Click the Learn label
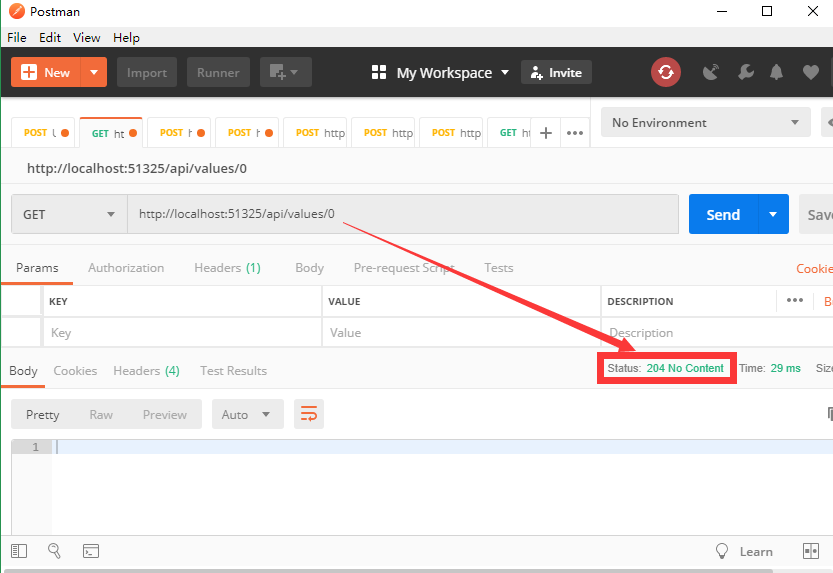Viewport: 833px width, 573px height. [756, 552]
